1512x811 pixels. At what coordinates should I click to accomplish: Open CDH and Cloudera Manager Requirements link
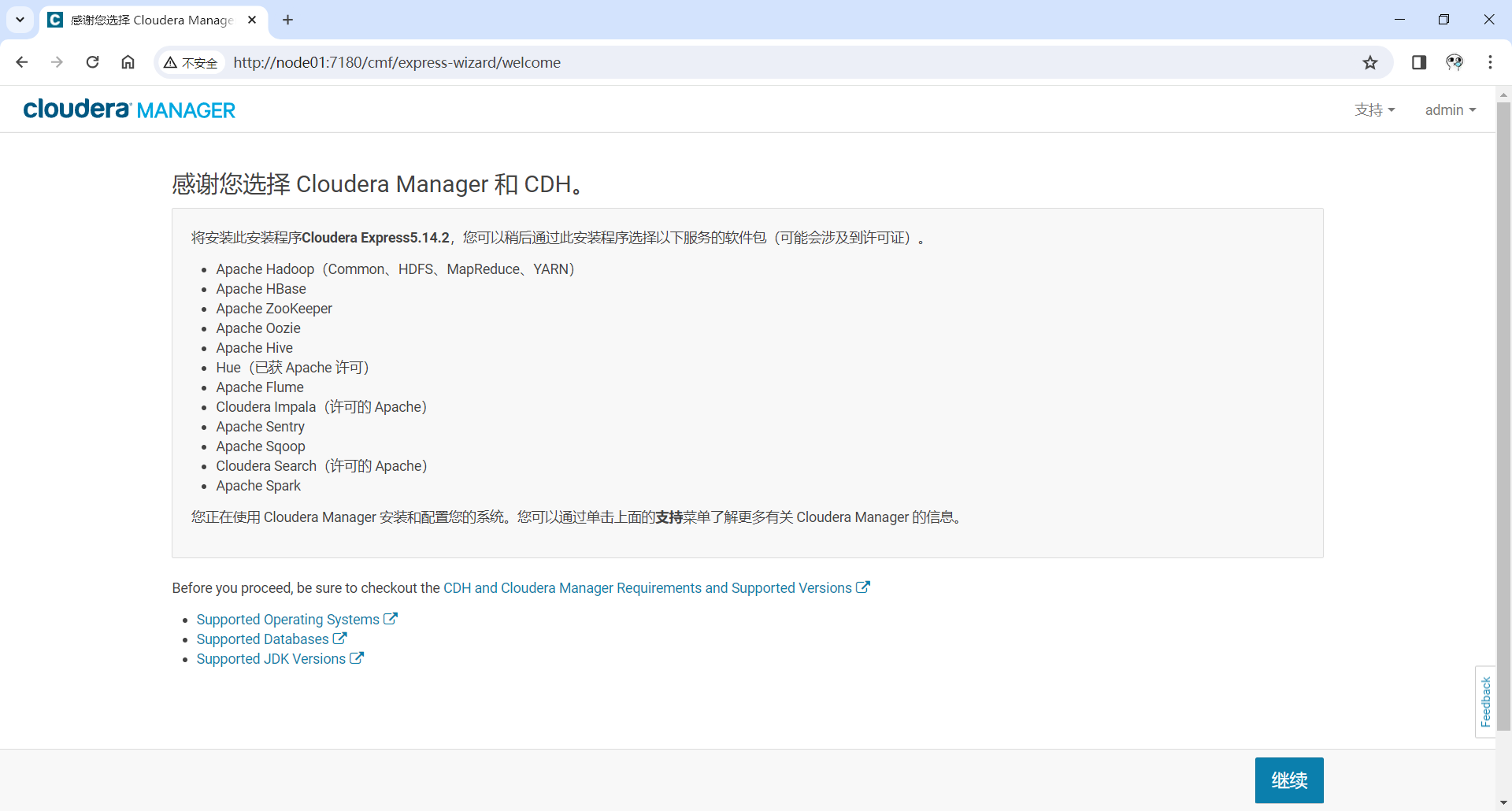pyautogui.click(x=656, y=588)
